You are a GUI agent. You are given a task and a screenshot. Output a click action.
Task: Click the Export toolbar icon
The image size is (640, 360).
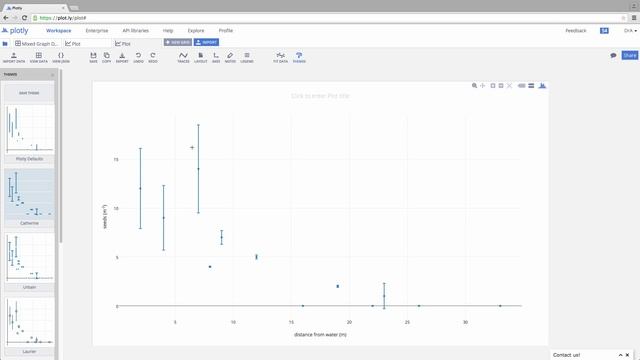click(122, 57)
